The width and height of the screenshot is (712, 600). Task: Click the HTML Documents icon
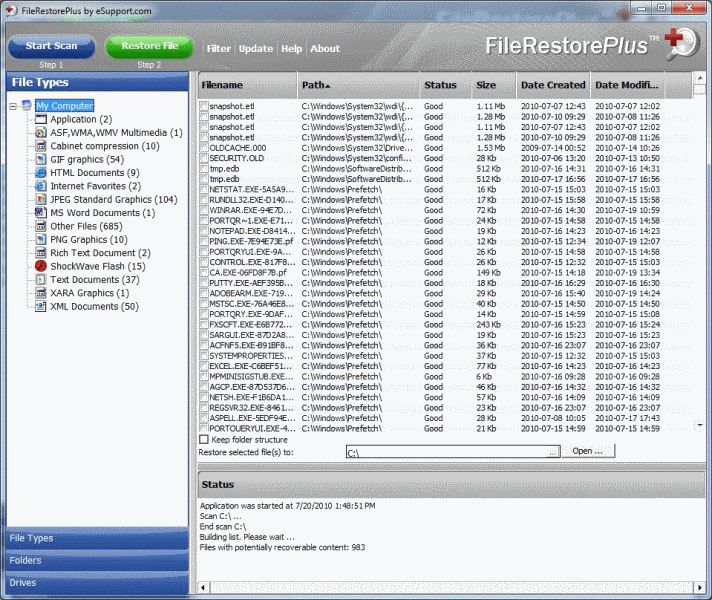41,173
